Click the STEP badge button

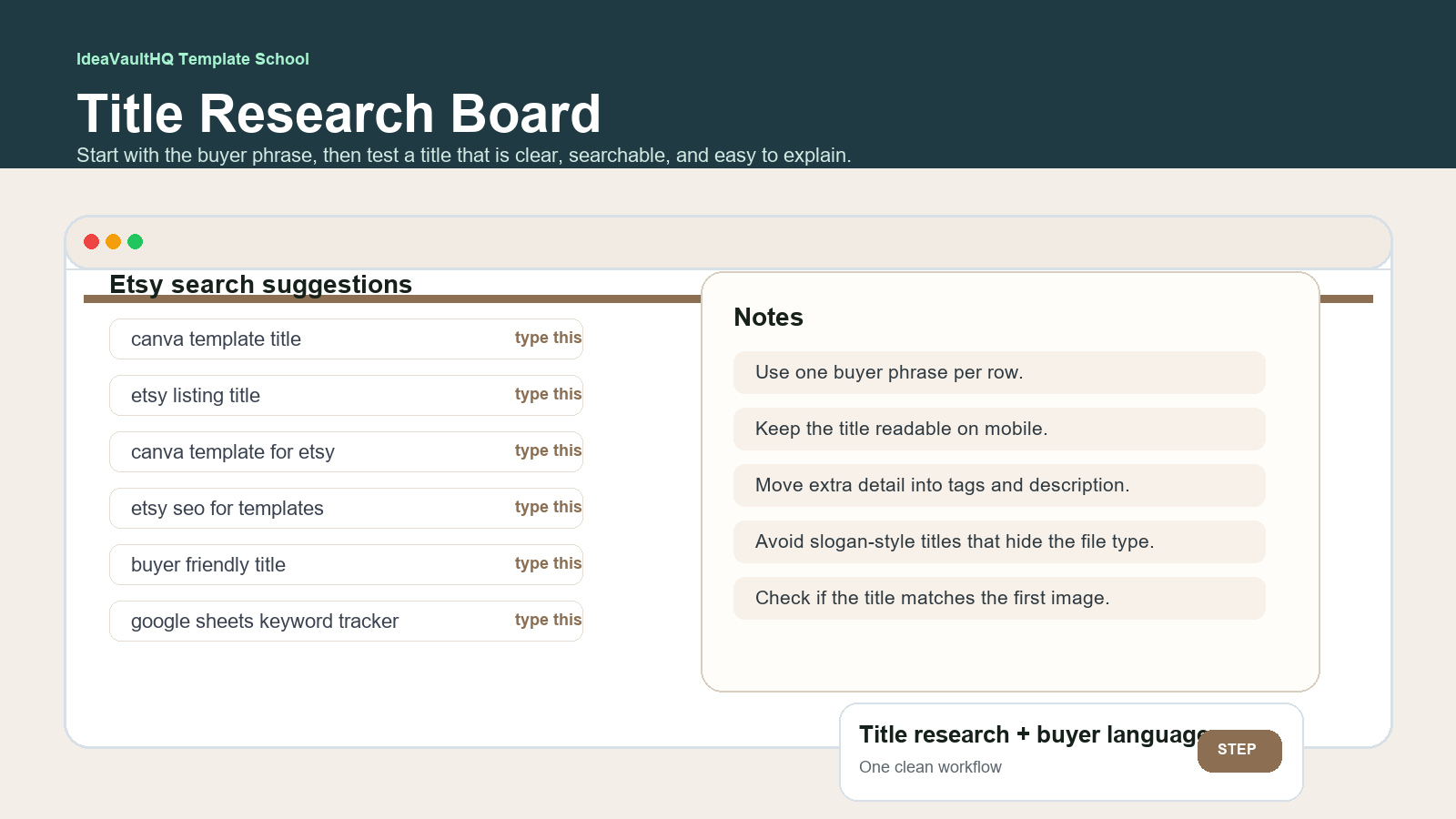pos(1239,751)
